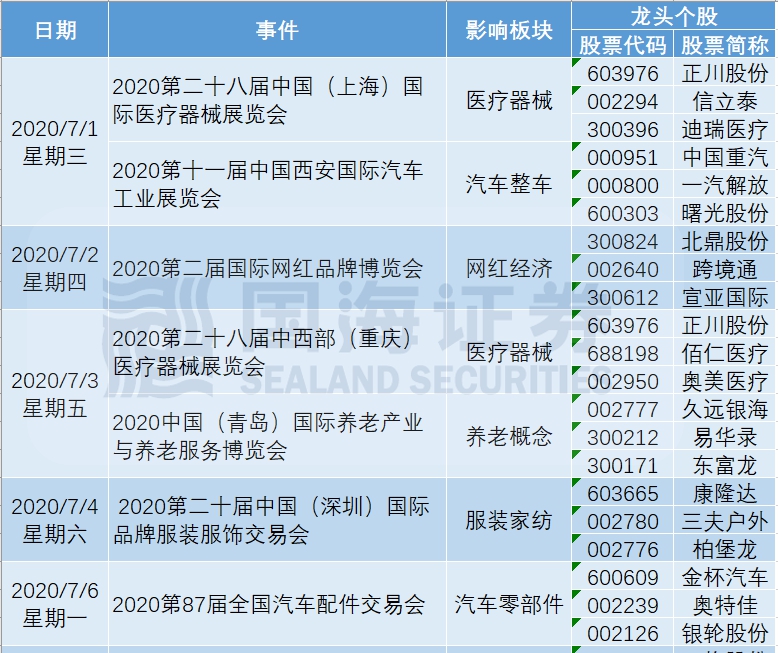778x653 pixels.
Task: Click the 股票简称 sub-header
Action: [725, 45]
